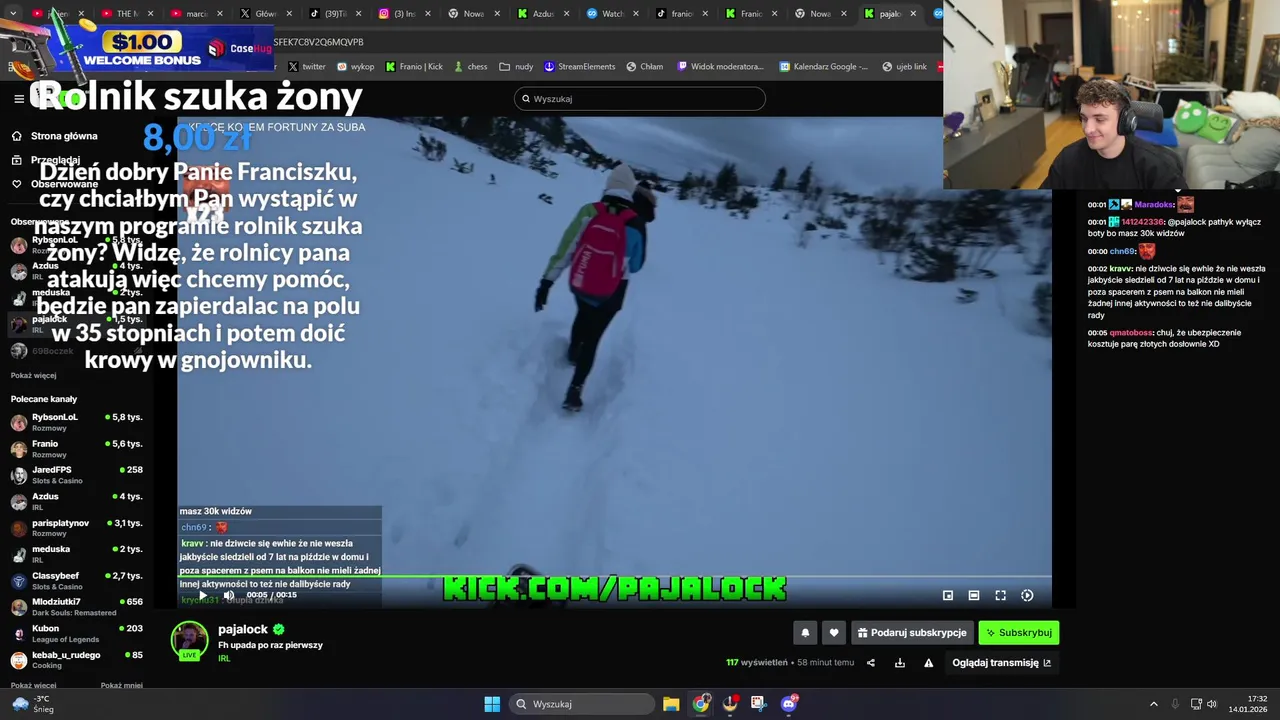Open the nudy bookmarks folder
Image resolution: width=1280 pixels, height=720 pixels.
(x=516, y=67)
